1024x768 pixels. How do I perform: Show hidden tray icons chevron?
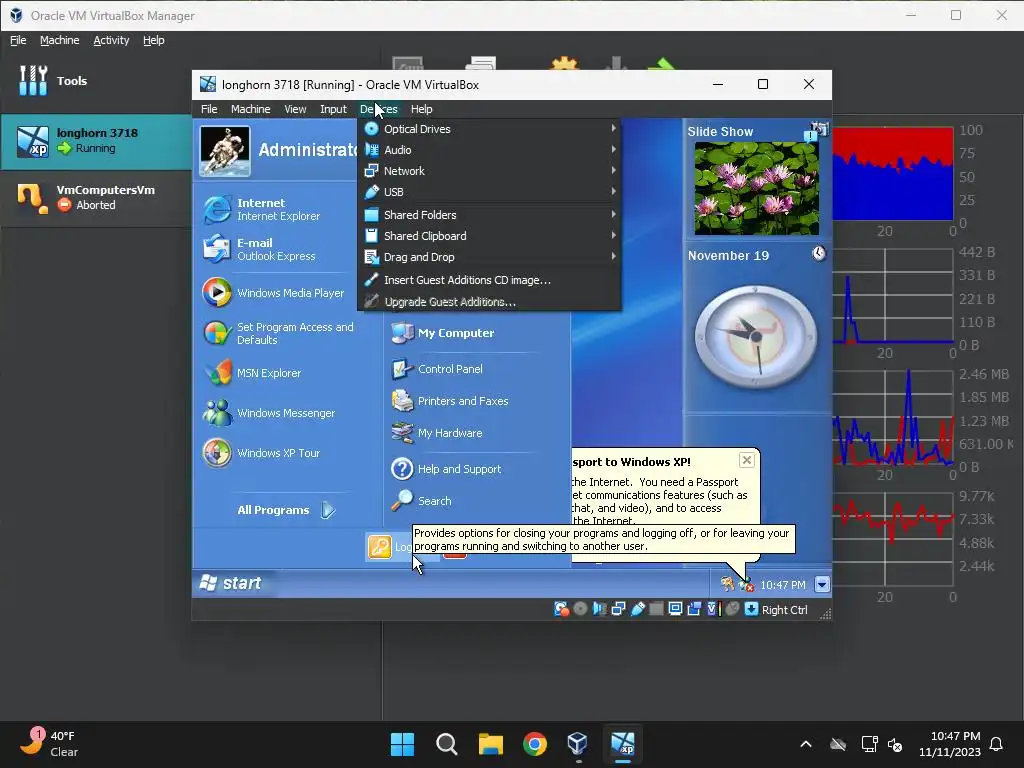tap(806, 744)
